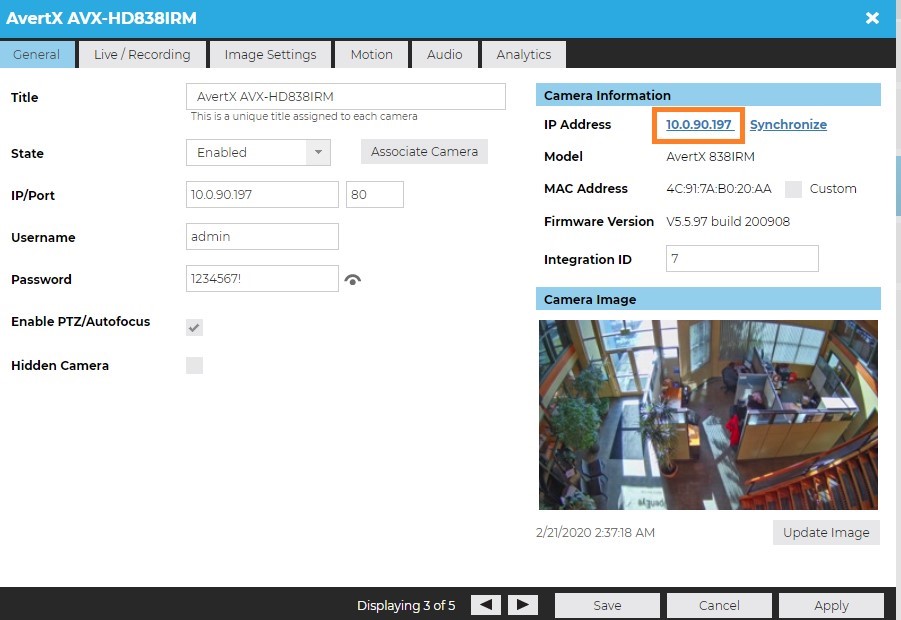
Task: Expand the State dropdown
Action: coord(318,152)
